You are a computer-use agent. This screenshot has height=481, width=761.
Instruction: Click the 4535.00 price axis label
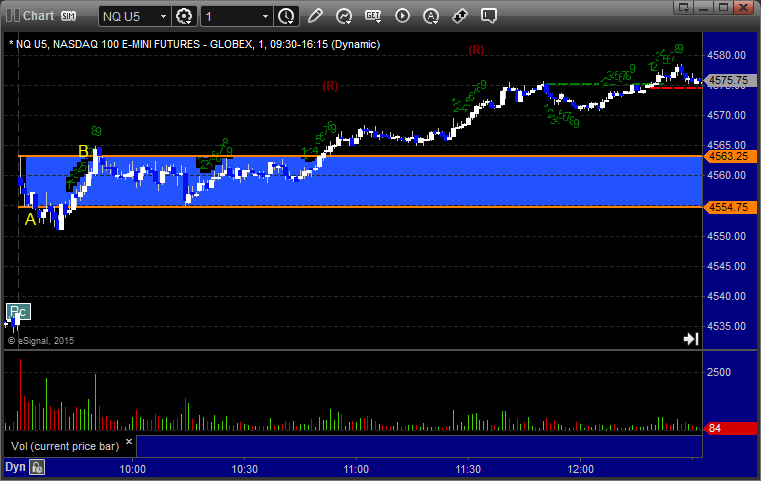pos(727,326)
